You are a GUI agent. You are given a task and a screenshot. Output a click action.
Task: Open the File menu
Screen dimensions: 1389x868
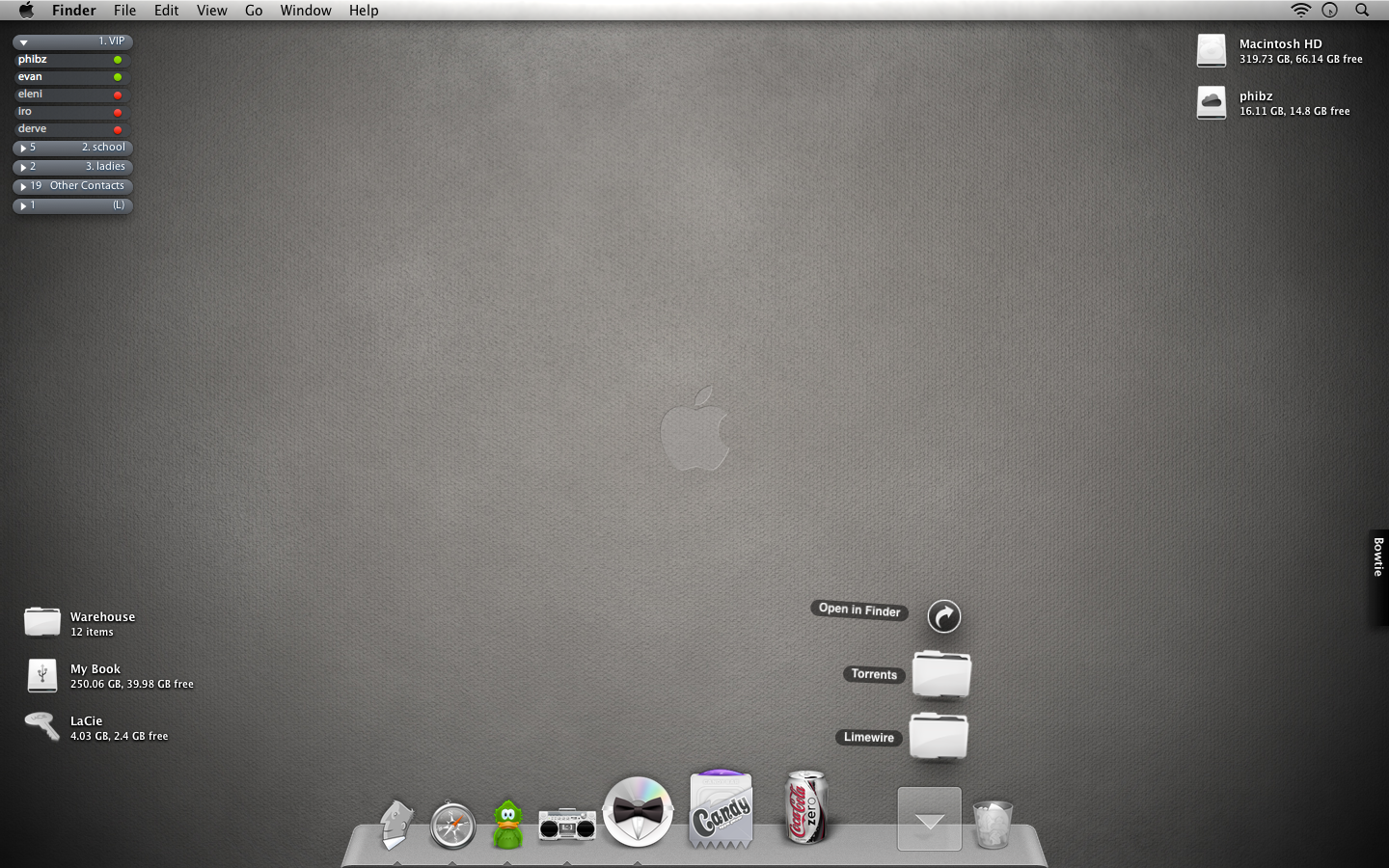(x=125, y=11)
